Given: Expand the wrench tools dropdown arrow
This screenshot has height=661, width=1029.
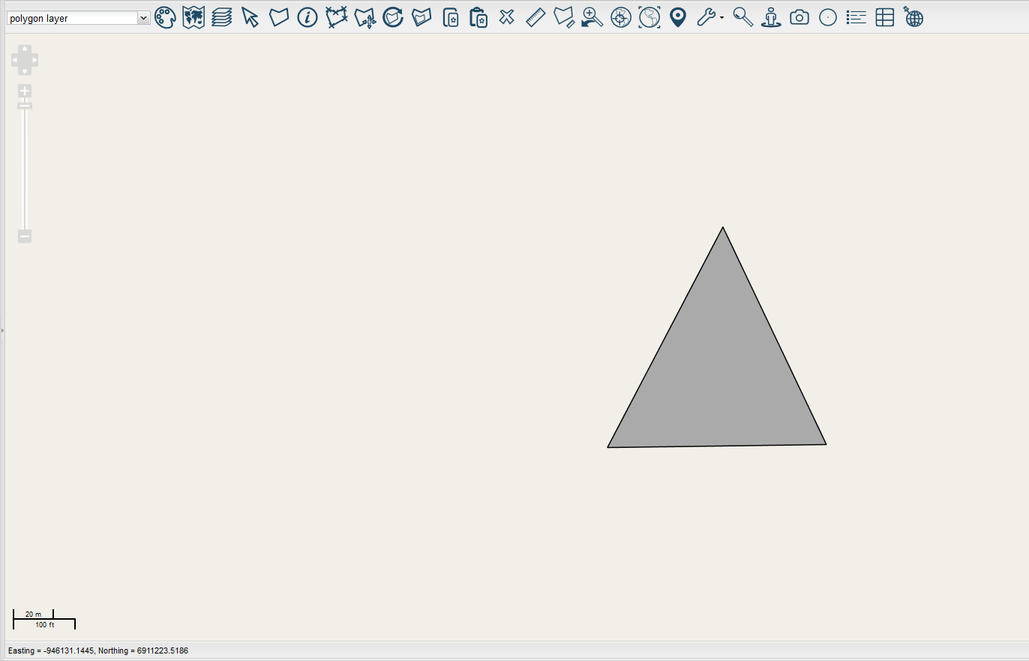Looking at the screenshot, I should pyautogui.click(x=722, y=18).
